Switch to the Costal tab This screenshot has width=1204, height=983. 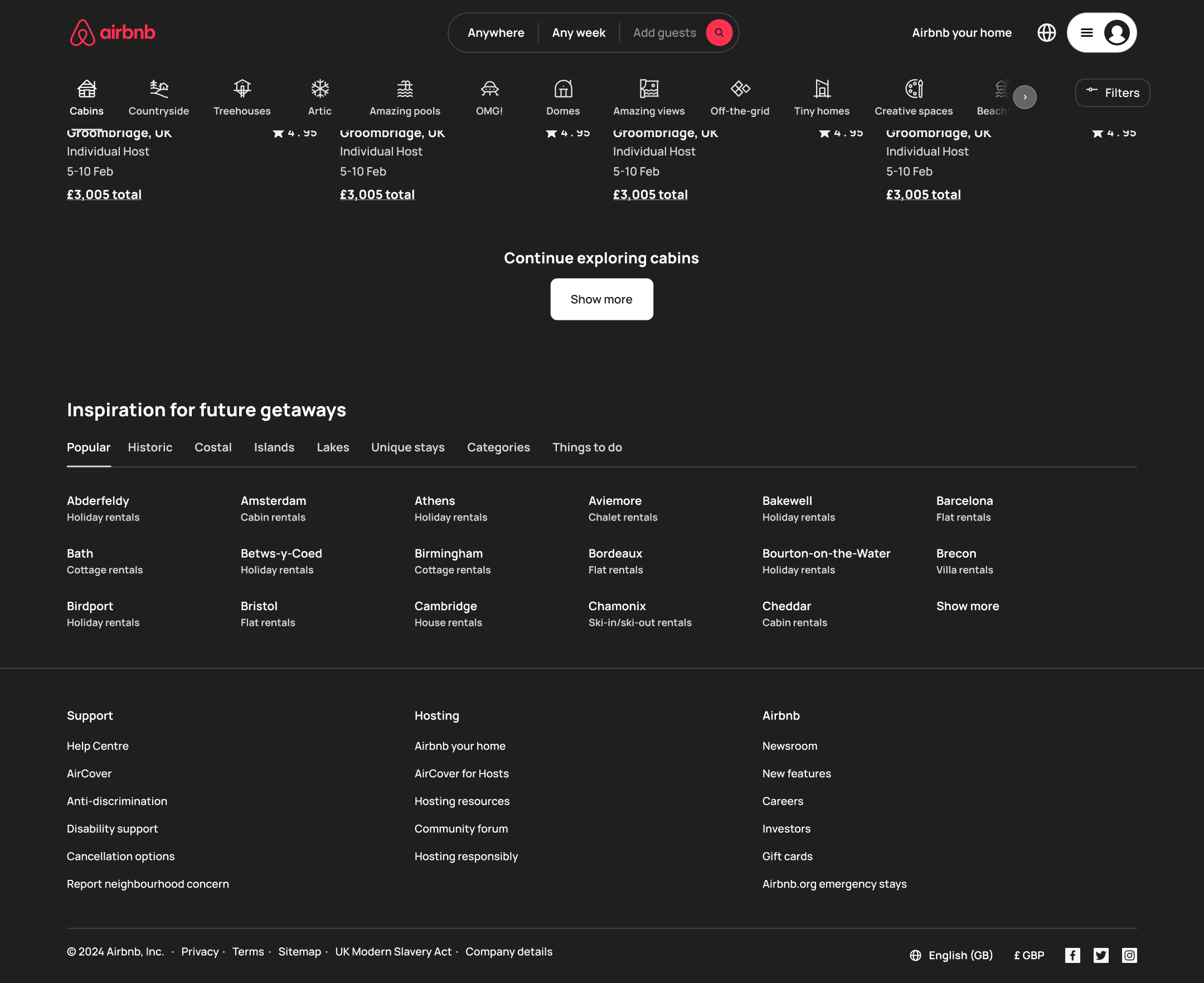point(213,447)
